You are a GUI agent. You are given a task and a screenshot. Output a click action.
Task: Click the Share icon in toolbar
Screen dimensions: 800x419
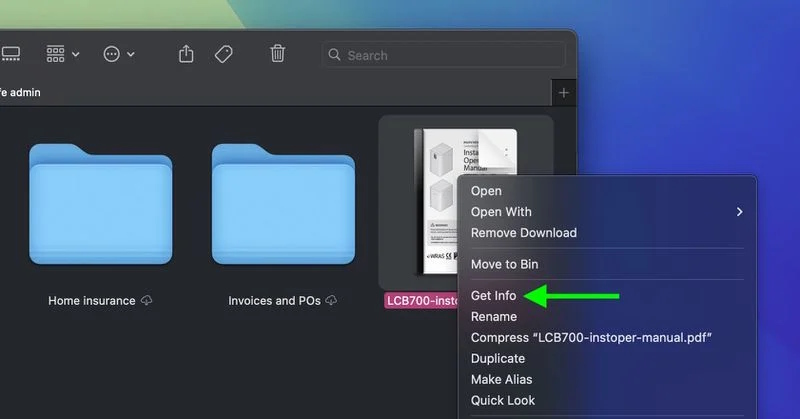(x=186, y=54)
